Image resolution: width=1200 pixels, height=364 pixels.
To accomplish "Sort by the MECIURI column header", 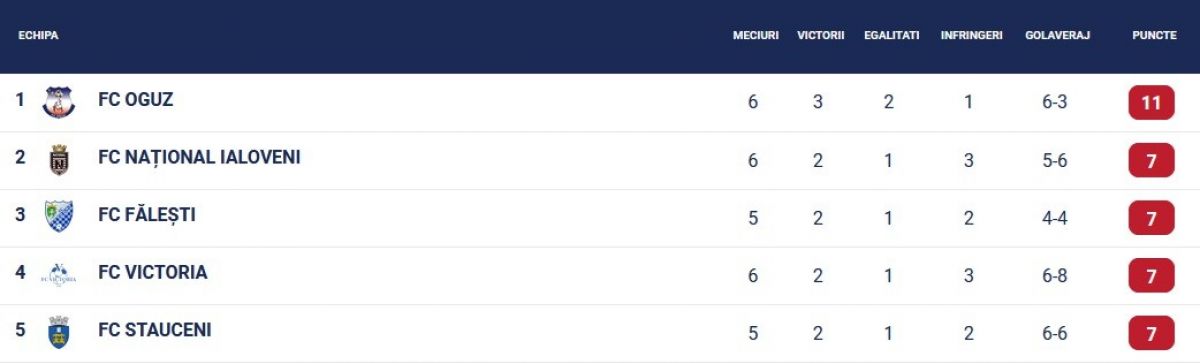I will click(755, 35).
